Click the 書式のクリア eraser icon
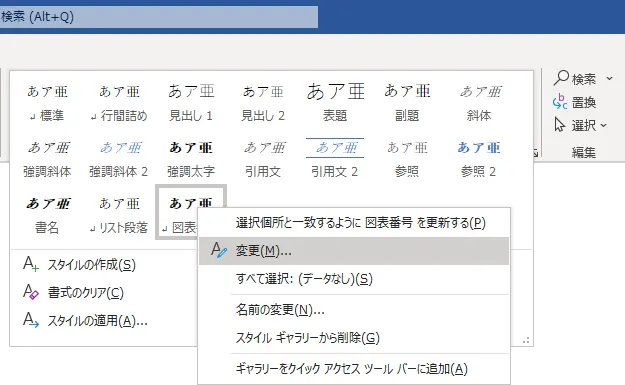The width and height of the screenshot is (625, 385). (31, 292)
